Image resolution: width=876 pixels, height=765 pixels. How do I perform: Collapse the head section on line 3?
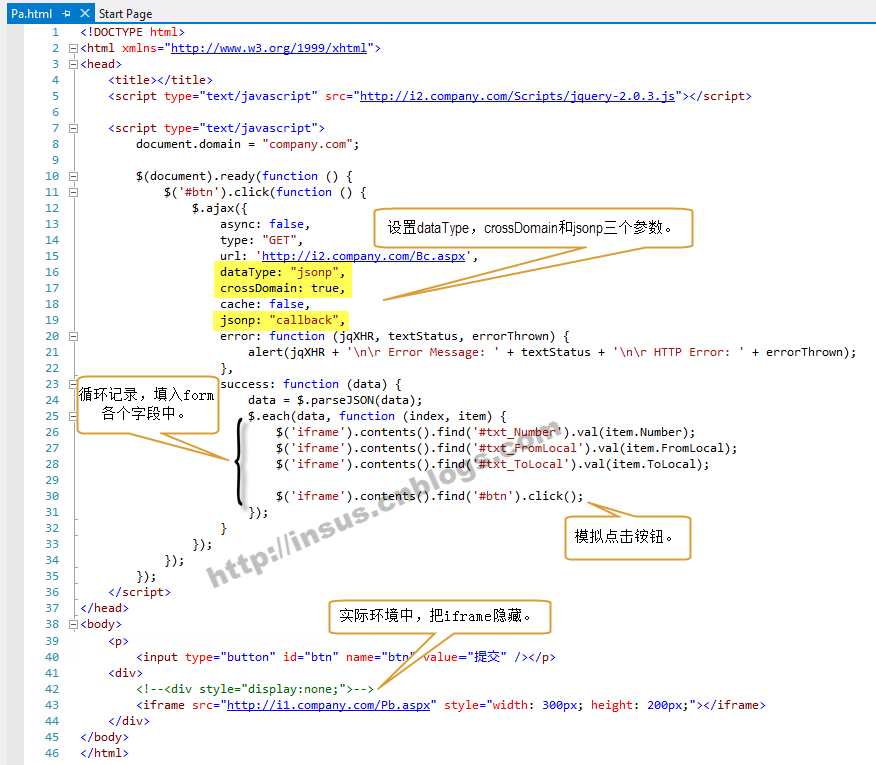click(x=73, y=64)
